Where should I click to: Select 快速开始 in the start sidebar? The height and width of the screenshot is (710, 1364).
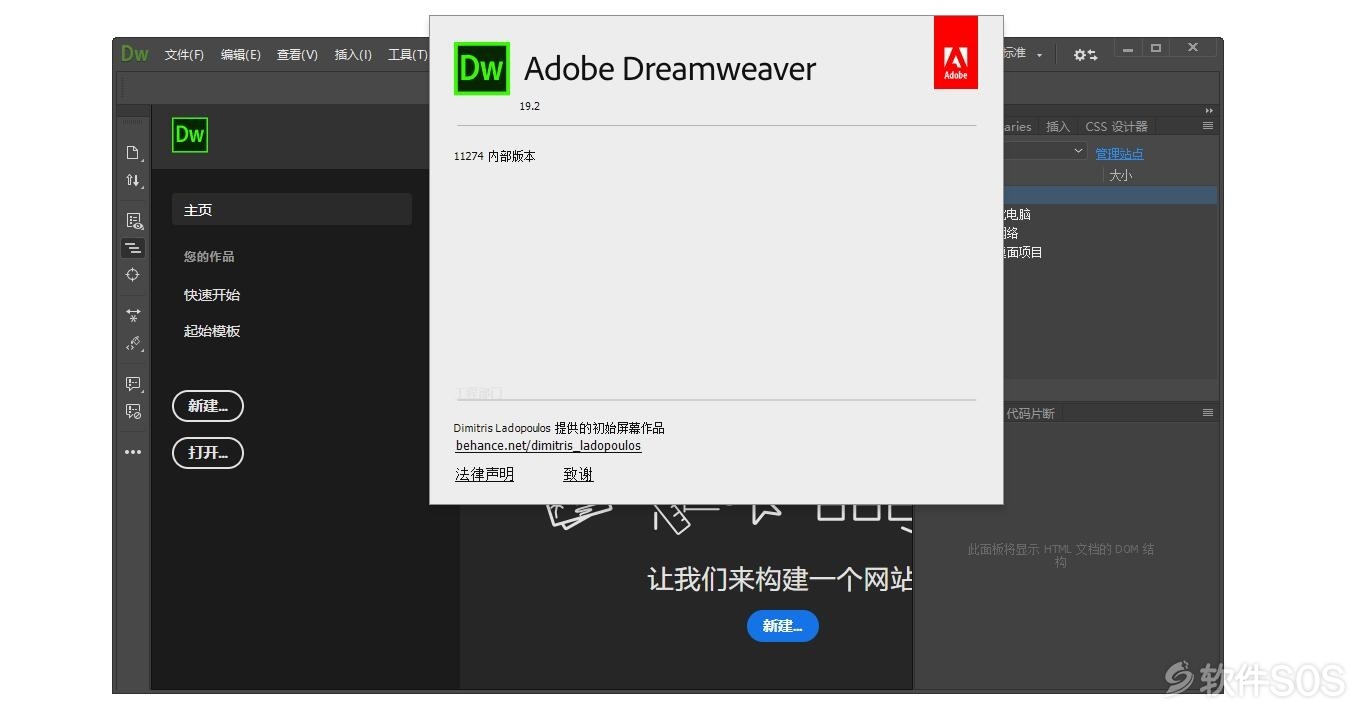coord(212,295)
